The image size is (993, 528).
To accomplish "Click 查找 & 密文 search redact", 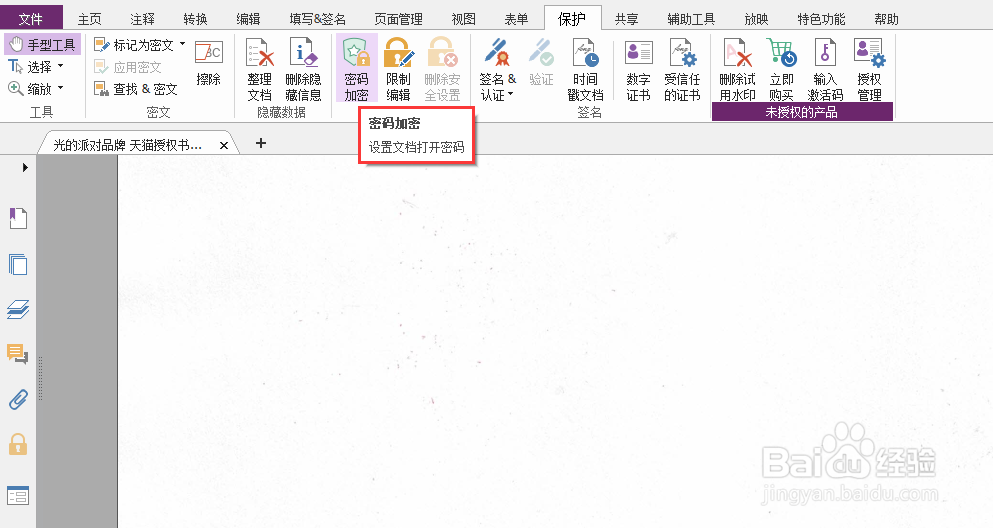I will click(x=136, y=89).
